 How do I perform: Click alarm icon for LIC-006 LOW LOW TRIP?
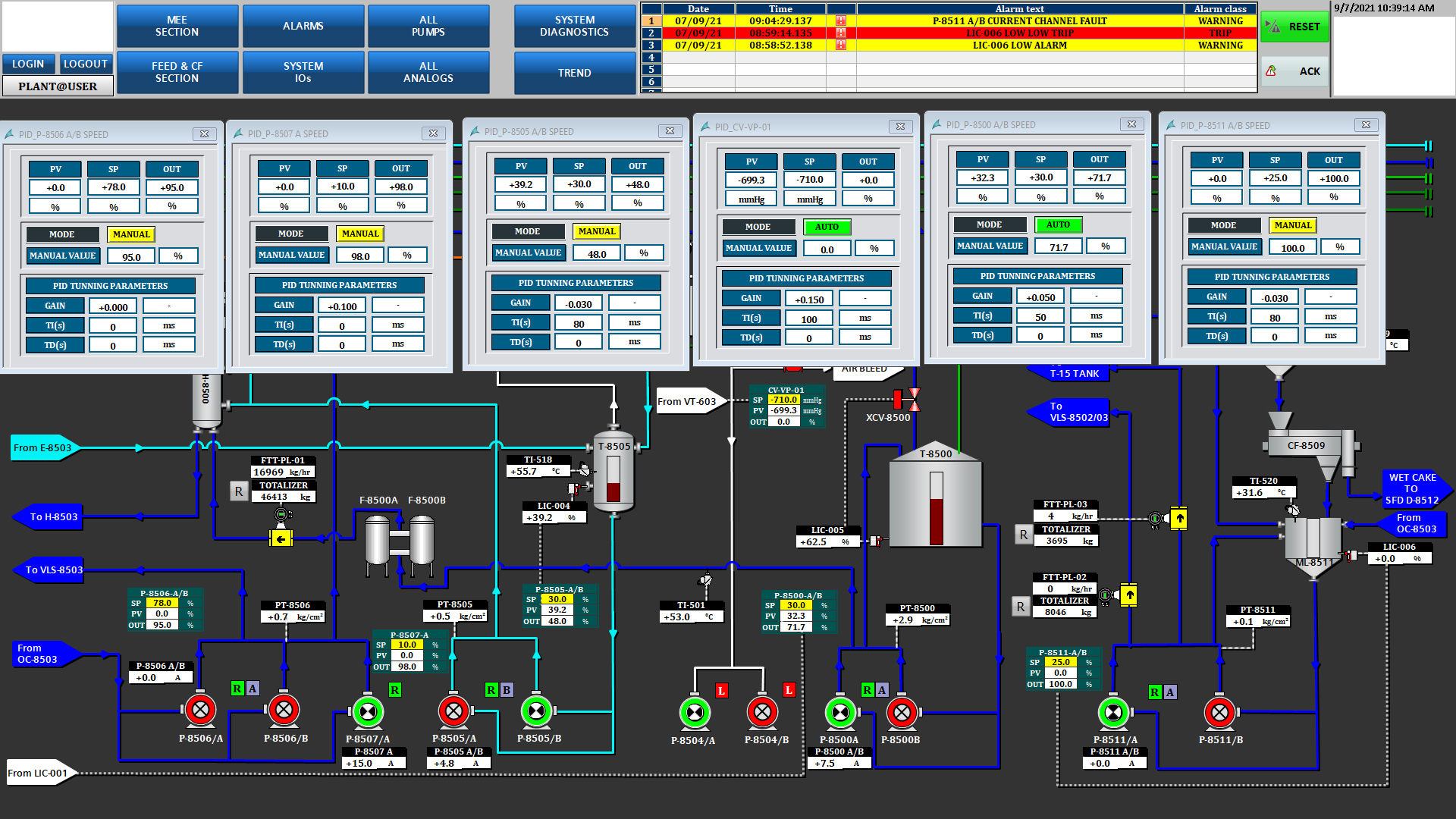[x=841, y=33]
